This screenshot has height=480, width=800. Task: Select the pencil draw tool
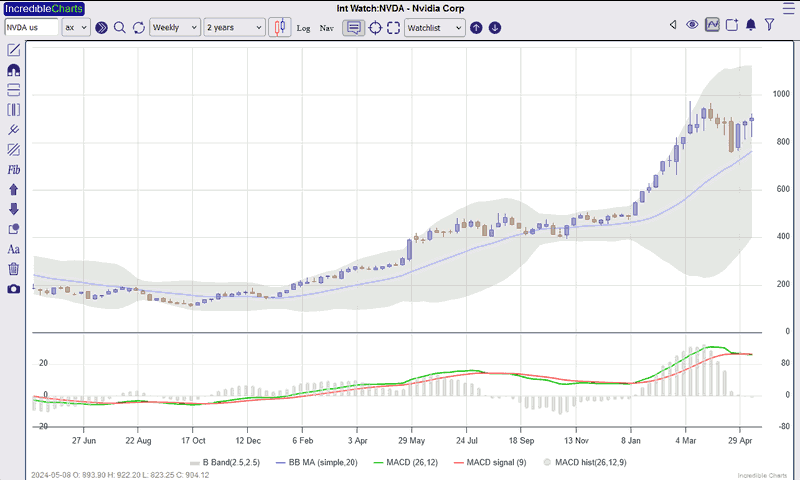(14, 50)
